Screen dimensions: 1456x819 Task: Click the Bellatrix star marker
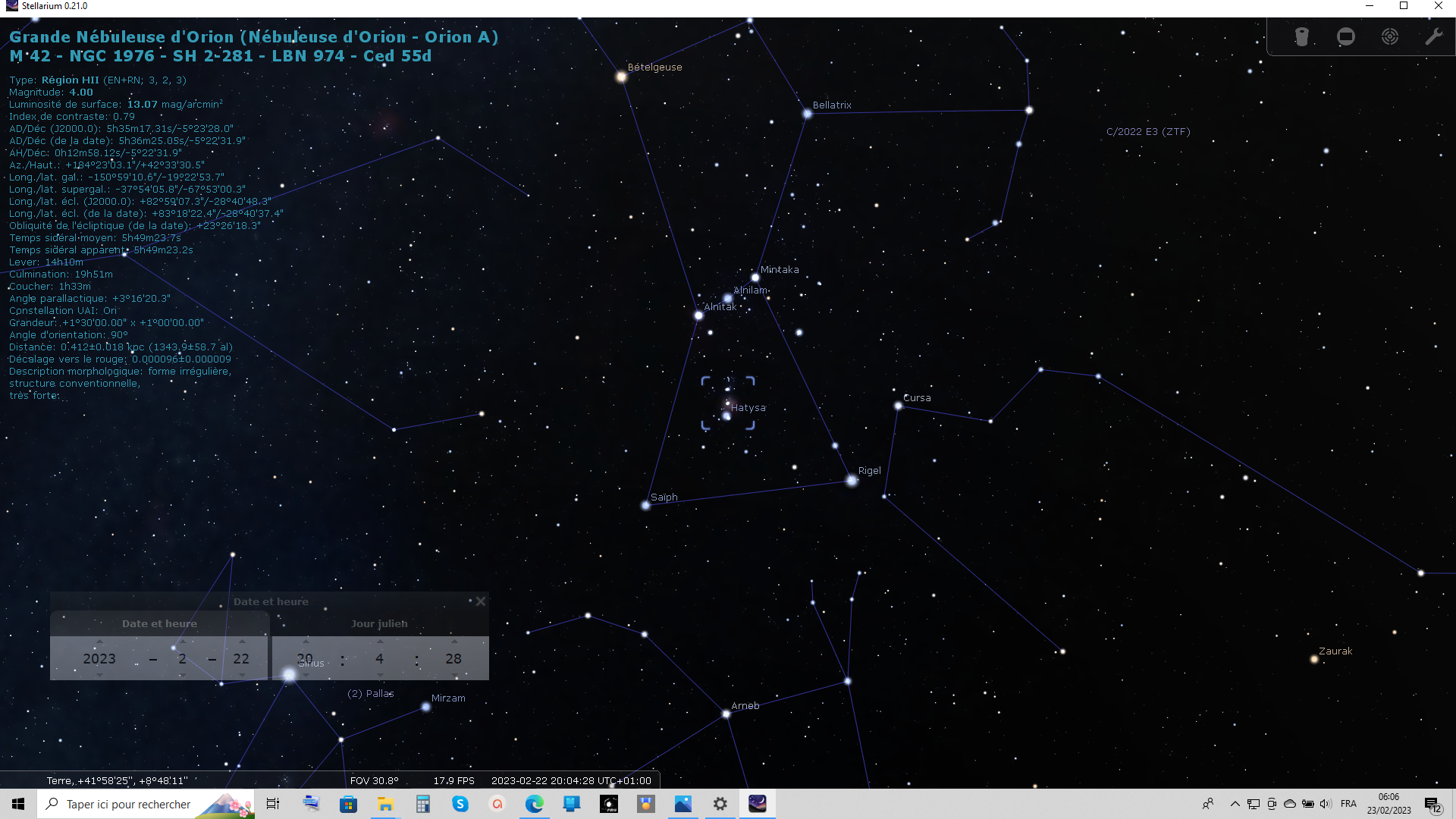tap(808, 114)
